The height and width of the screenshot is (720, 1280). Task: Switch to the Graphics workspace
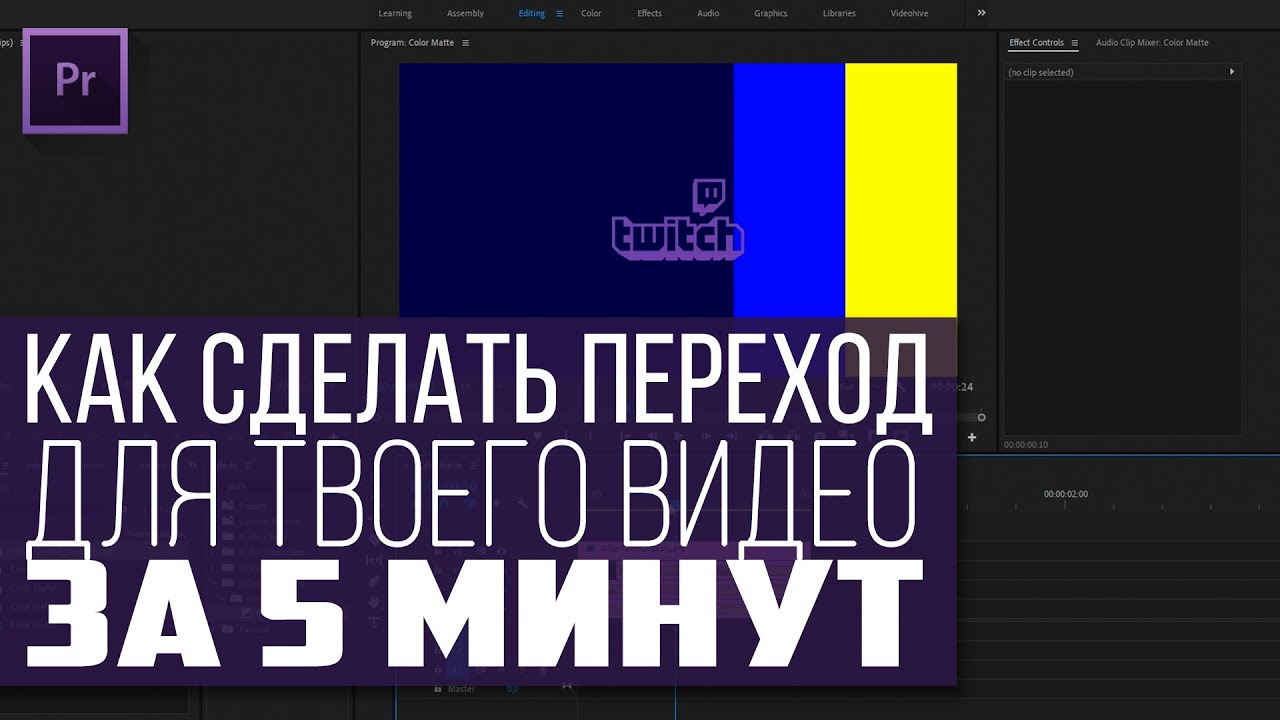click(x=771, y=13)
